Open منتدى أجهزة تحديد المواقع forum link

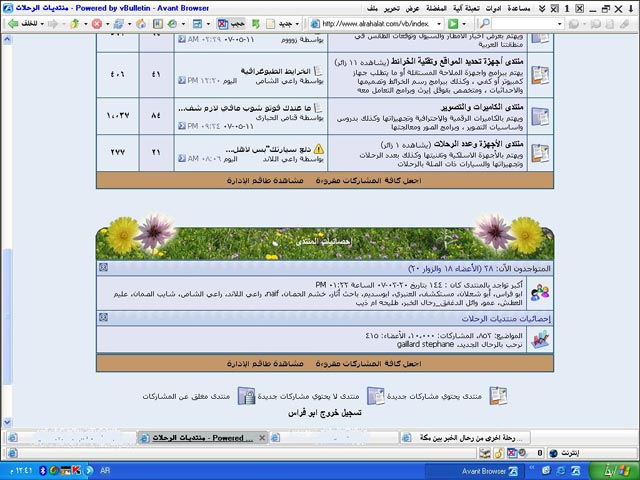tap(457, 62)
